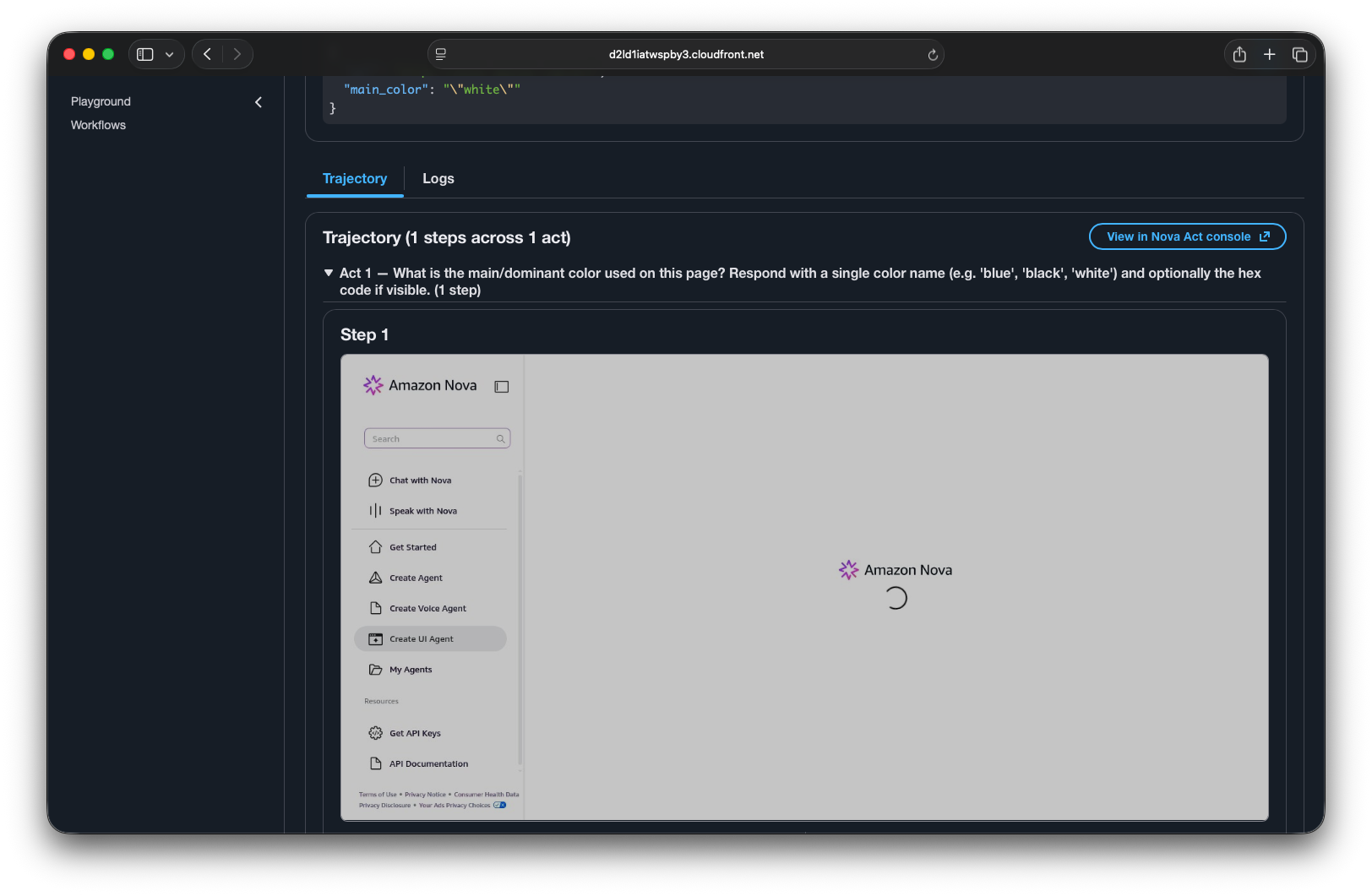Switch to the Logs tab

click(438, 179)
